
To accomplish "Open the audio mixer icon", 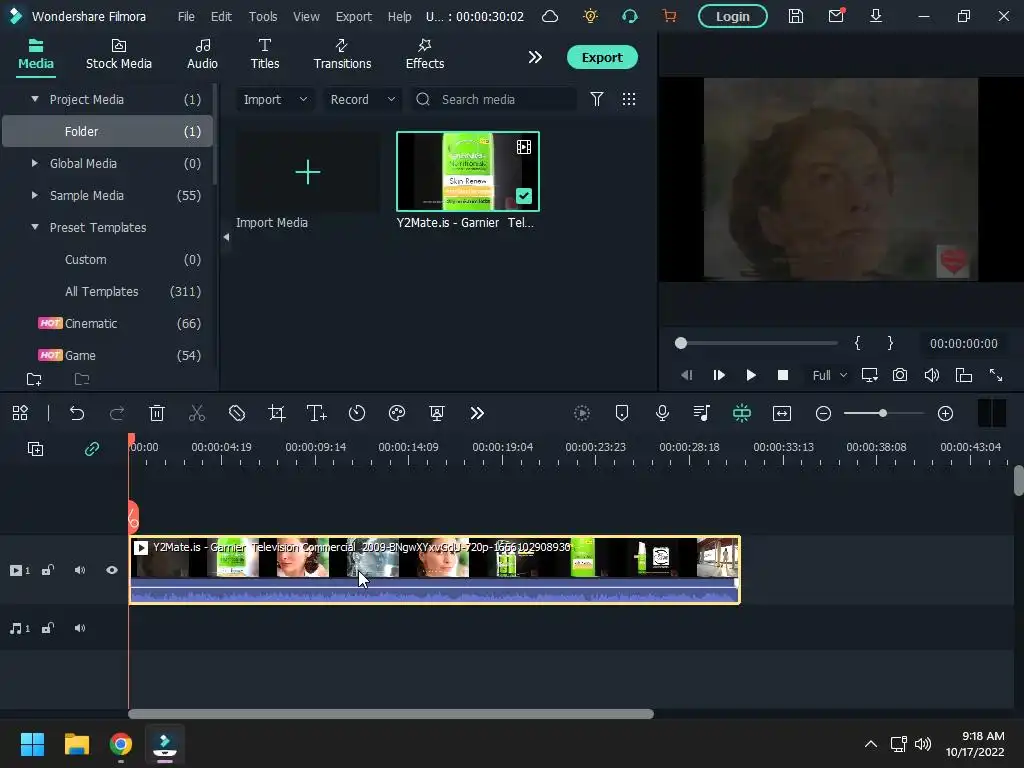I will pos(701,413).
